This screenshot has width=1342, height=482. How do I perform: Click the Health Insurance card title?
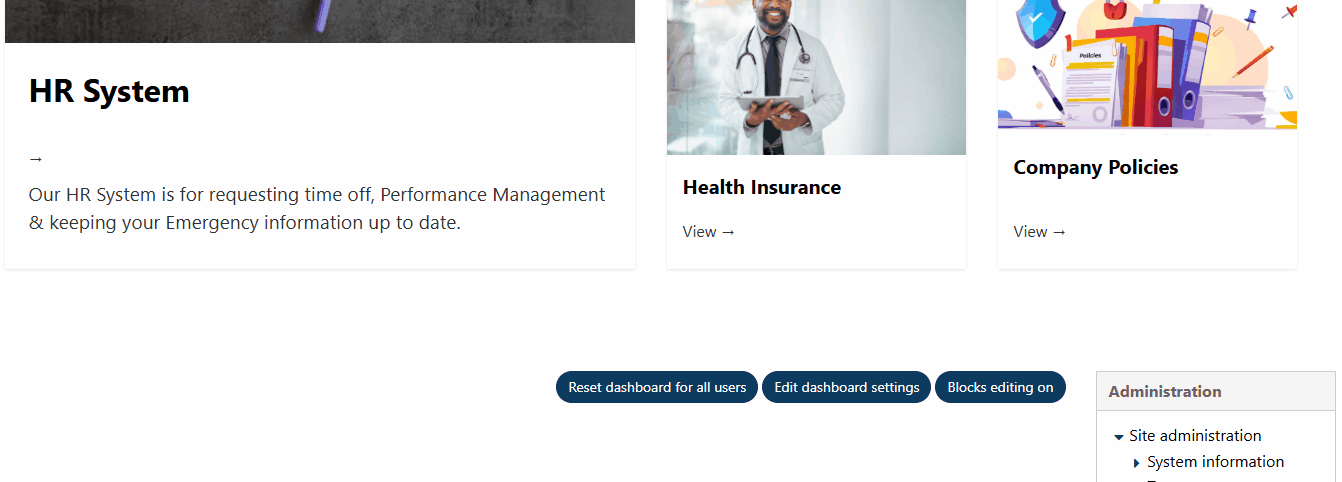(x=761, y=187)
